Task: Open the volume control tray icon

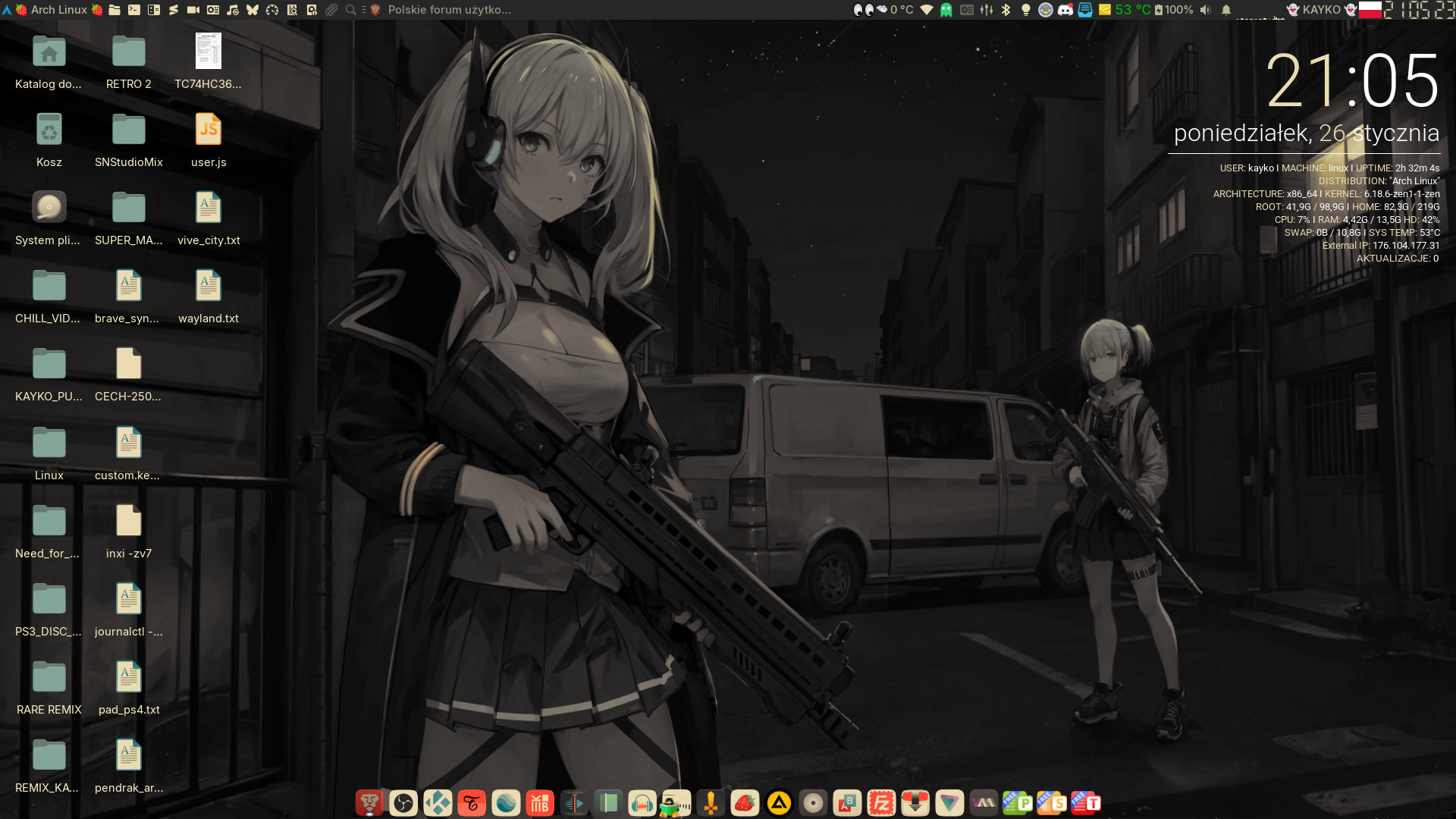Action: click(1206, 10)
